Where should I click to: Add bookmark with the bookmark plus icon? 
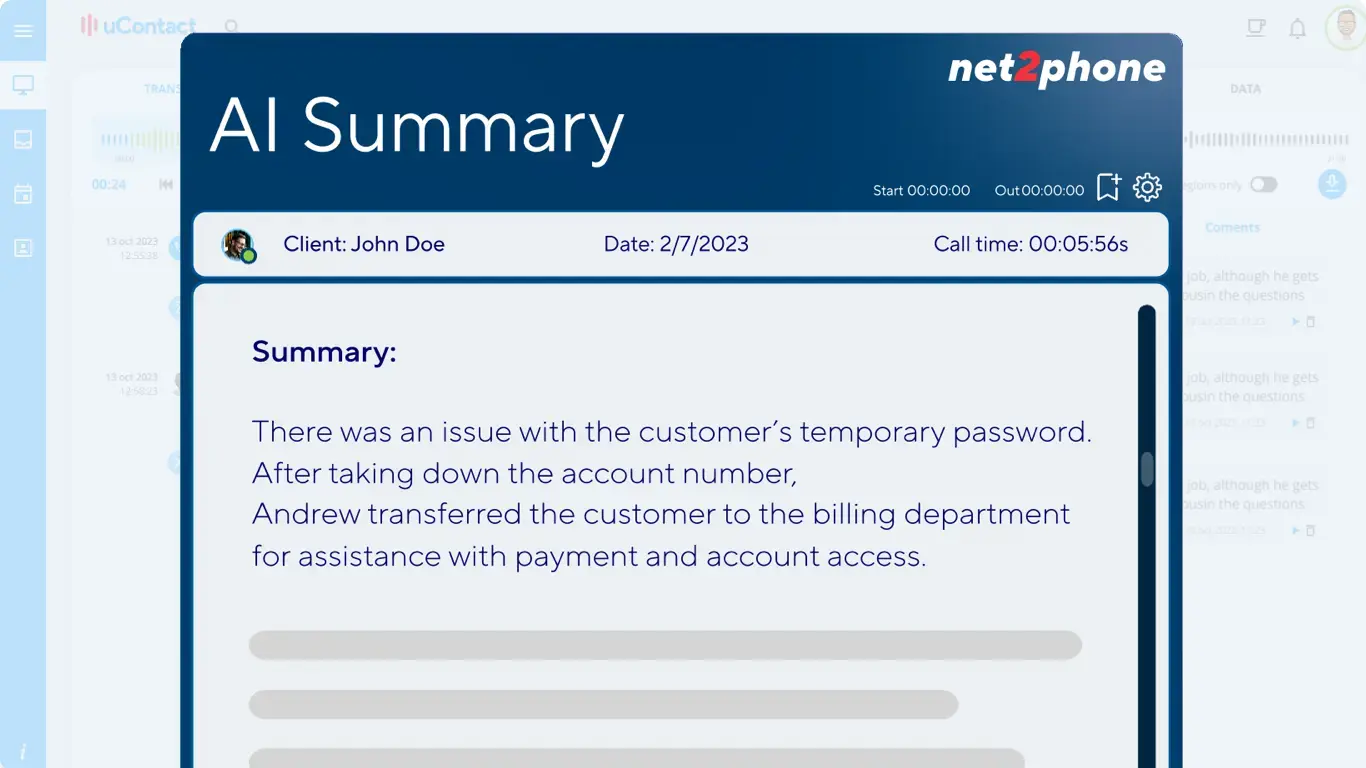tap(1108, 187)
